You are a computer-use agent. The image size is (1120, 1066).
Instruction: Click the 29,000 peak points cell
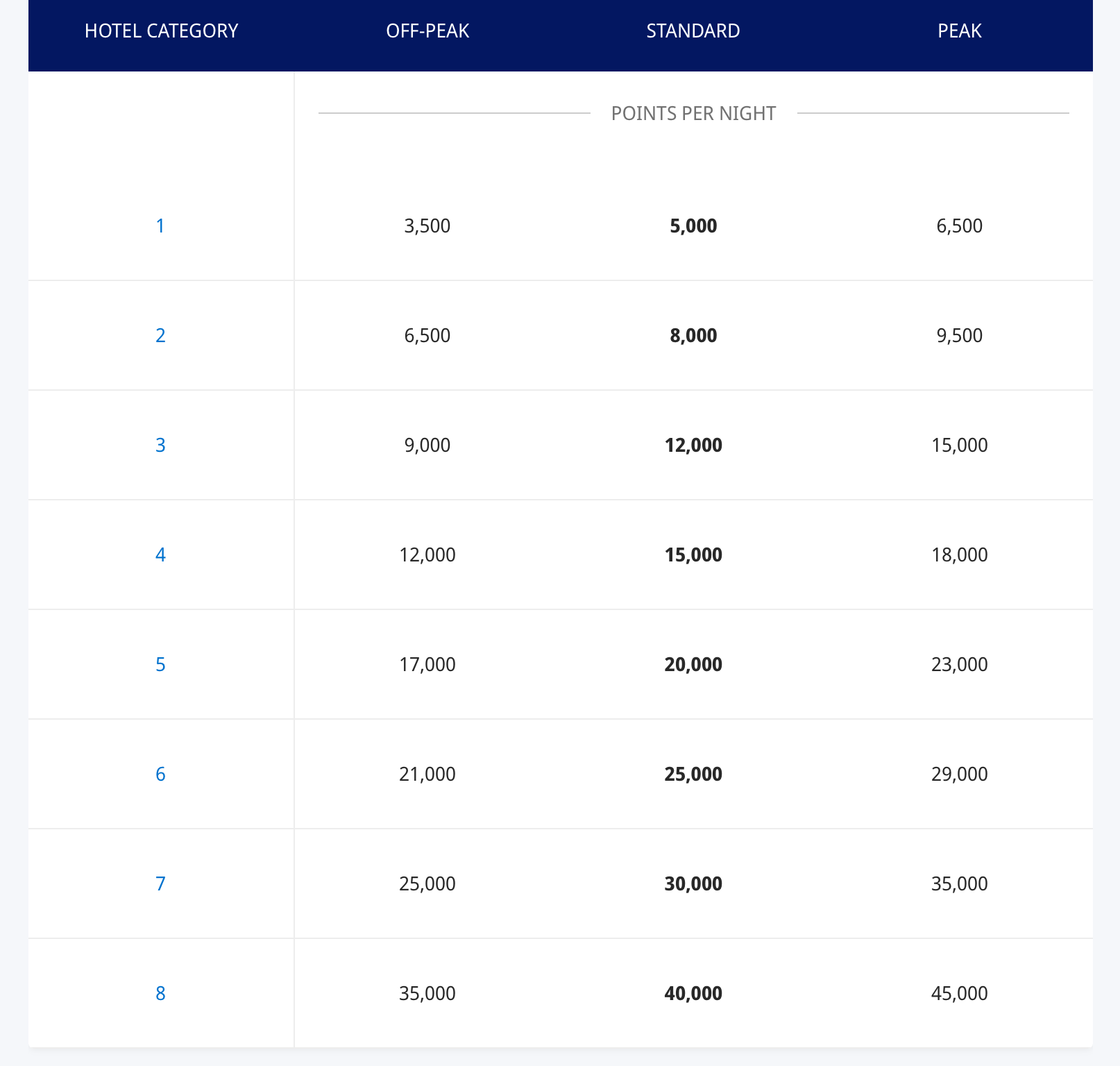point(960,775)
